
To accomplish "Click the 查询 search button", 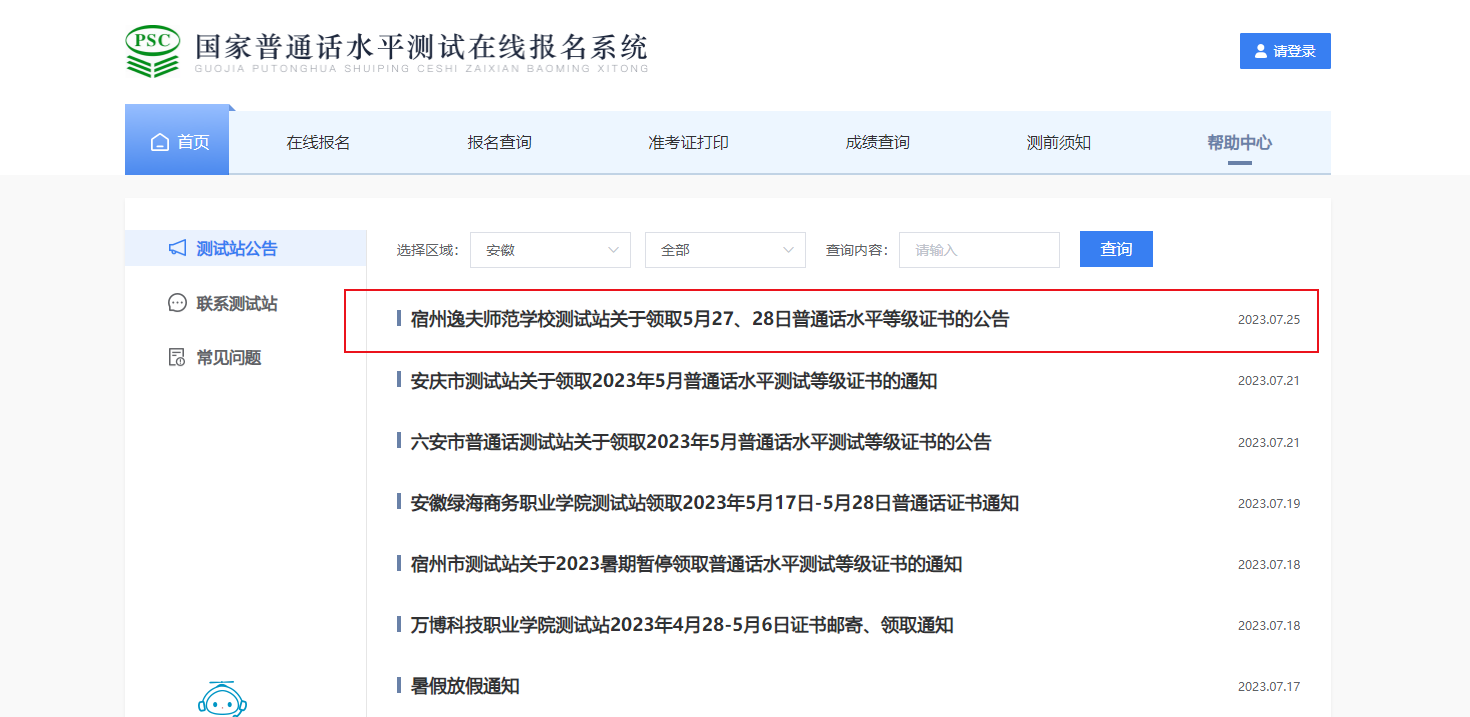I will click(1116, 249).
